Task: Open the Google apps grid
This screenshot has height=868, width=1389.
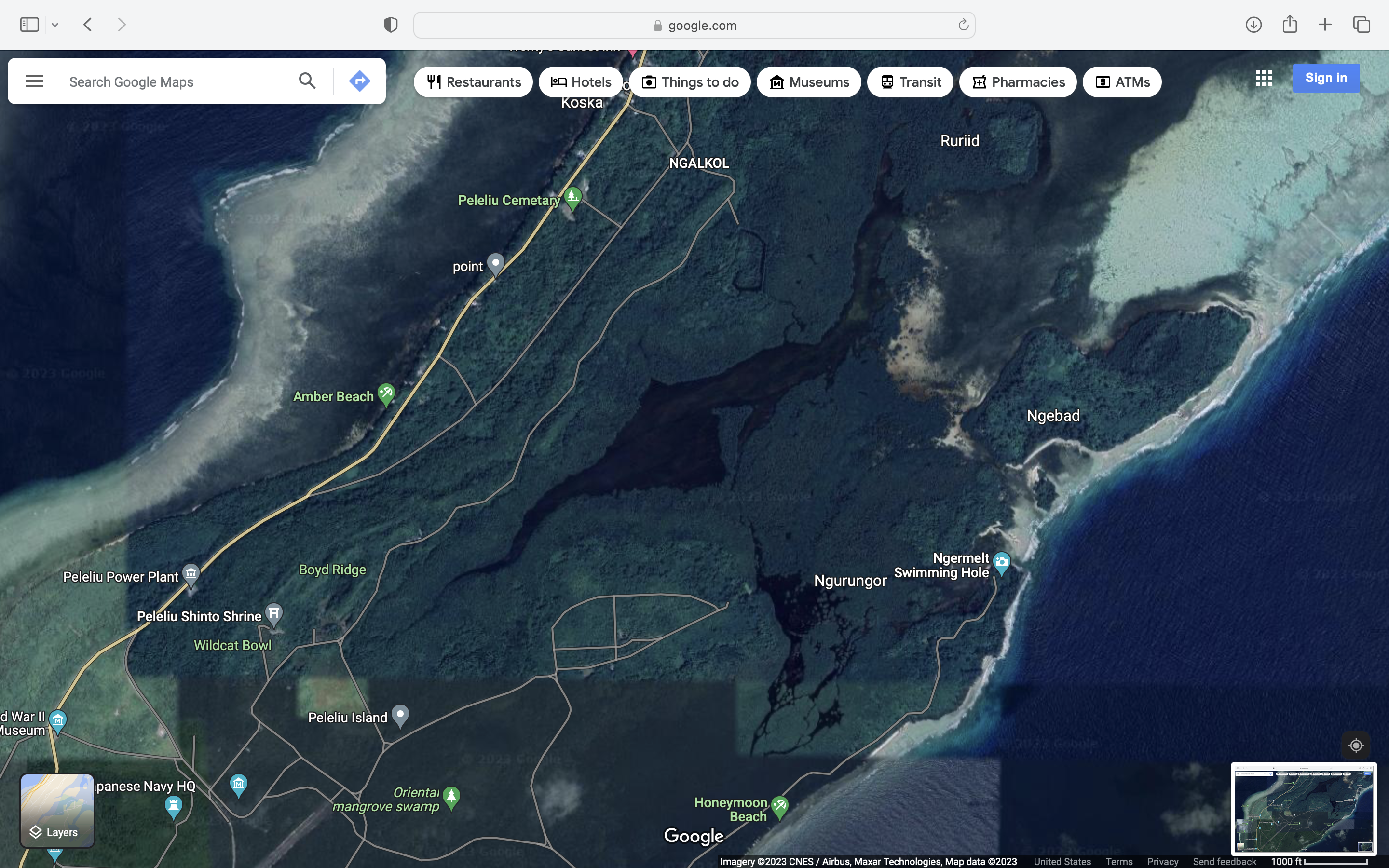Action: 1263,78
